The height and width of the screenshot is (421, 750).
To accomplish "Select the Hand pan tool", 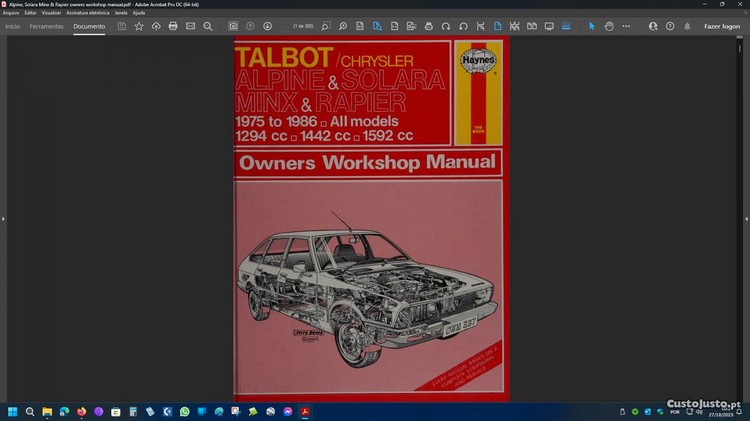I will (x=609, y=26).
